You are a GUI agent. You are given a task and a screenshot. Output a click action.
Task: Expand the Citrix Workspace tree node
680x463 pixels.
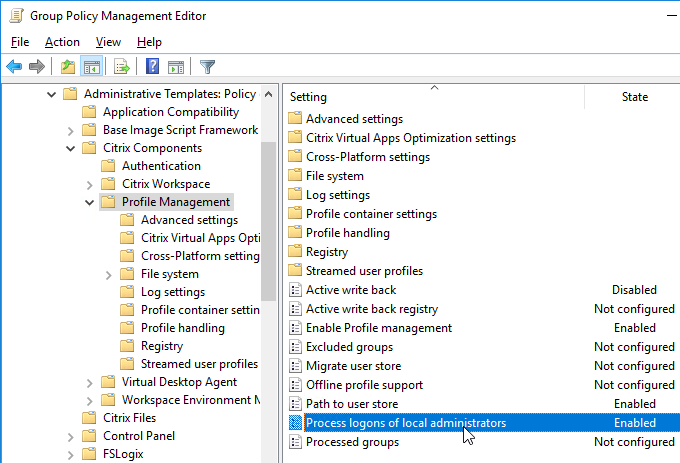click(x=89, y=185)
